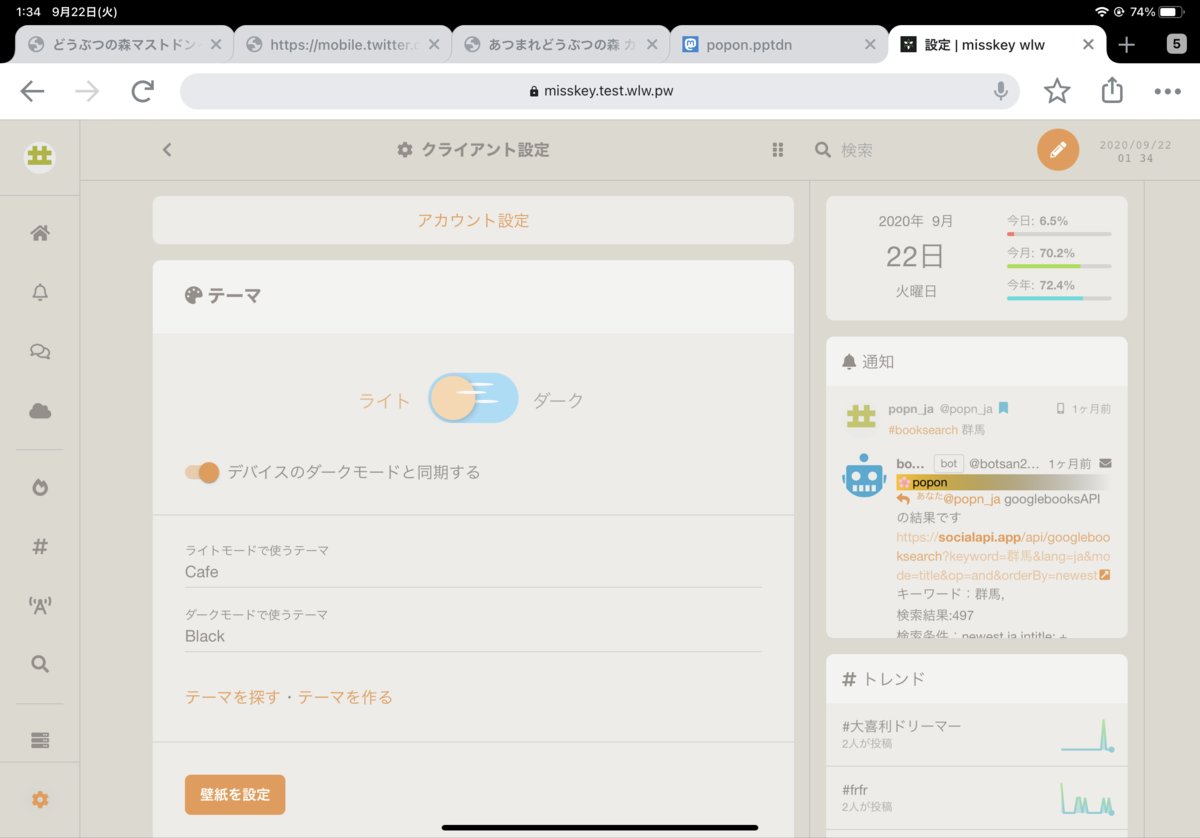
Task: Click browser back arrow
Action: (x=33, y=92)
